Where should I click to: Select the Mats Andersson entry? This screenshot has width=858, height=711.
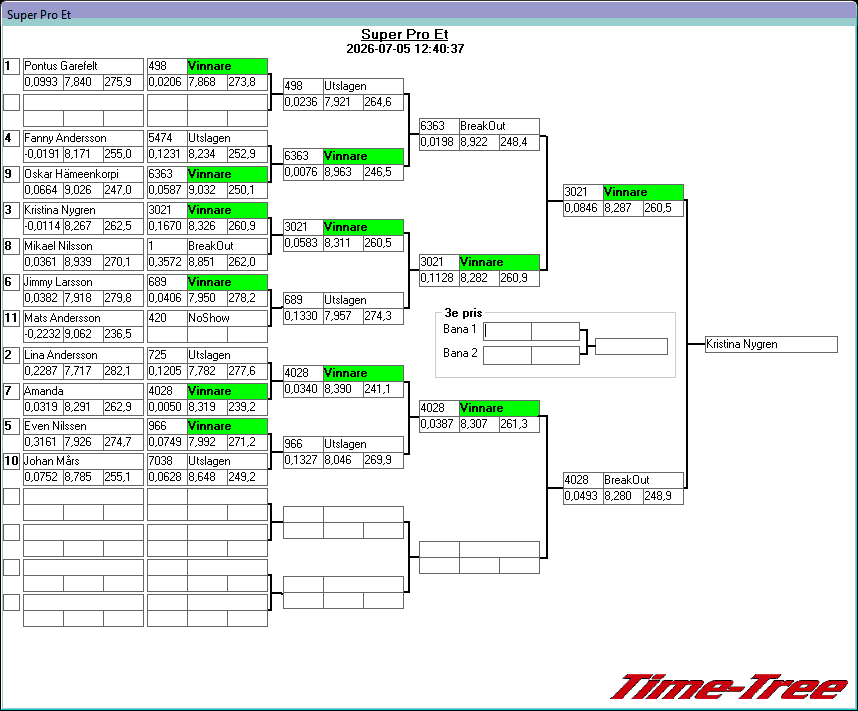pyautogui.click(x=83, y=318)
